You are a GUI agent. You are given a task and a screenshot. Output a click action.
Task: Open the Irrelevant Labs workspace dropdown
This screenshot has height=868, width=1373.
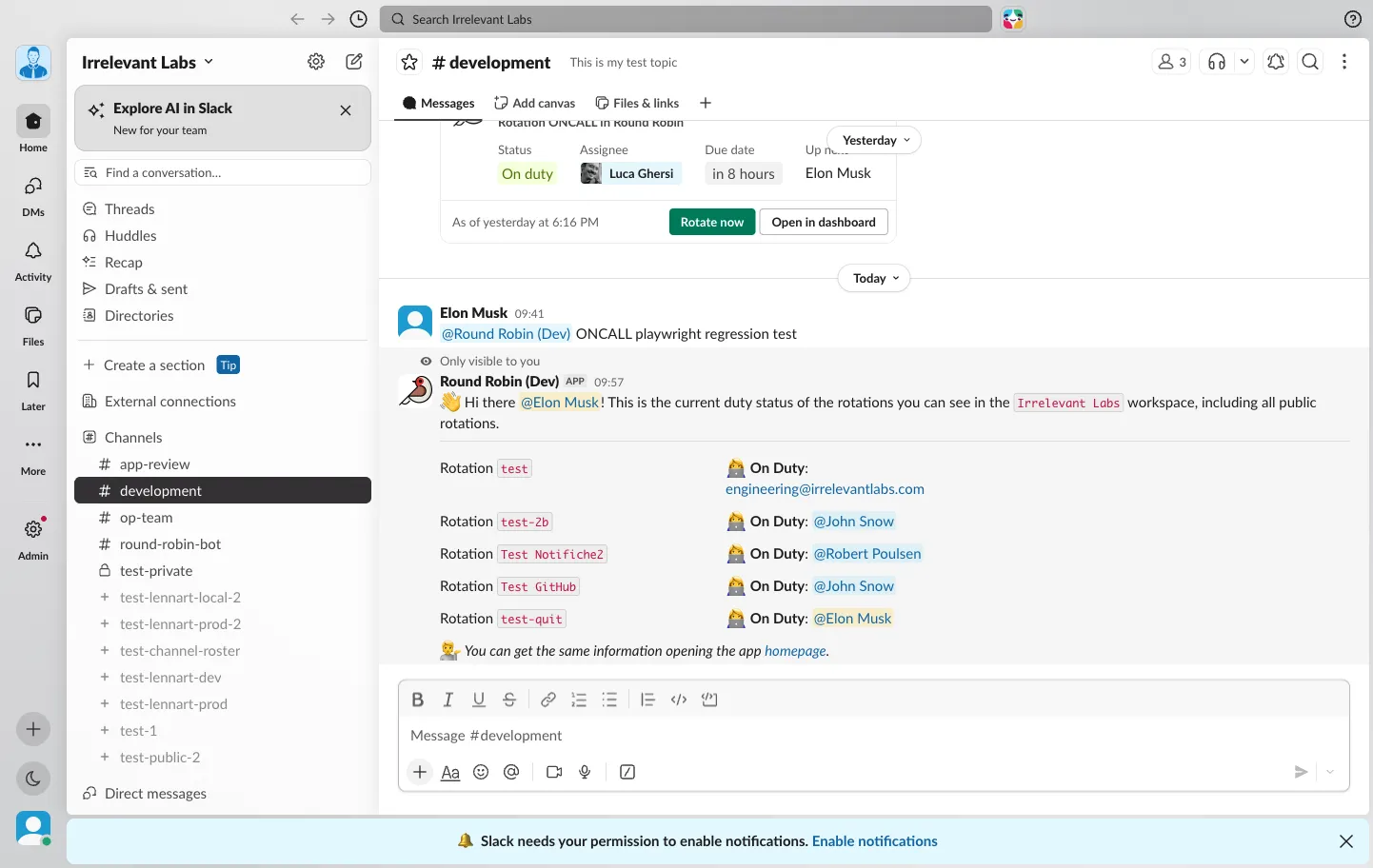click(148, 62)
